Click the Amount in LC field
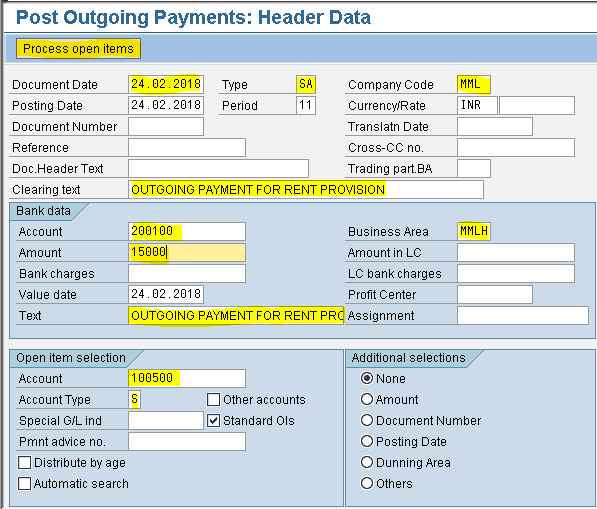The height and width of the screenshot is (509, 597). [516, 252]
